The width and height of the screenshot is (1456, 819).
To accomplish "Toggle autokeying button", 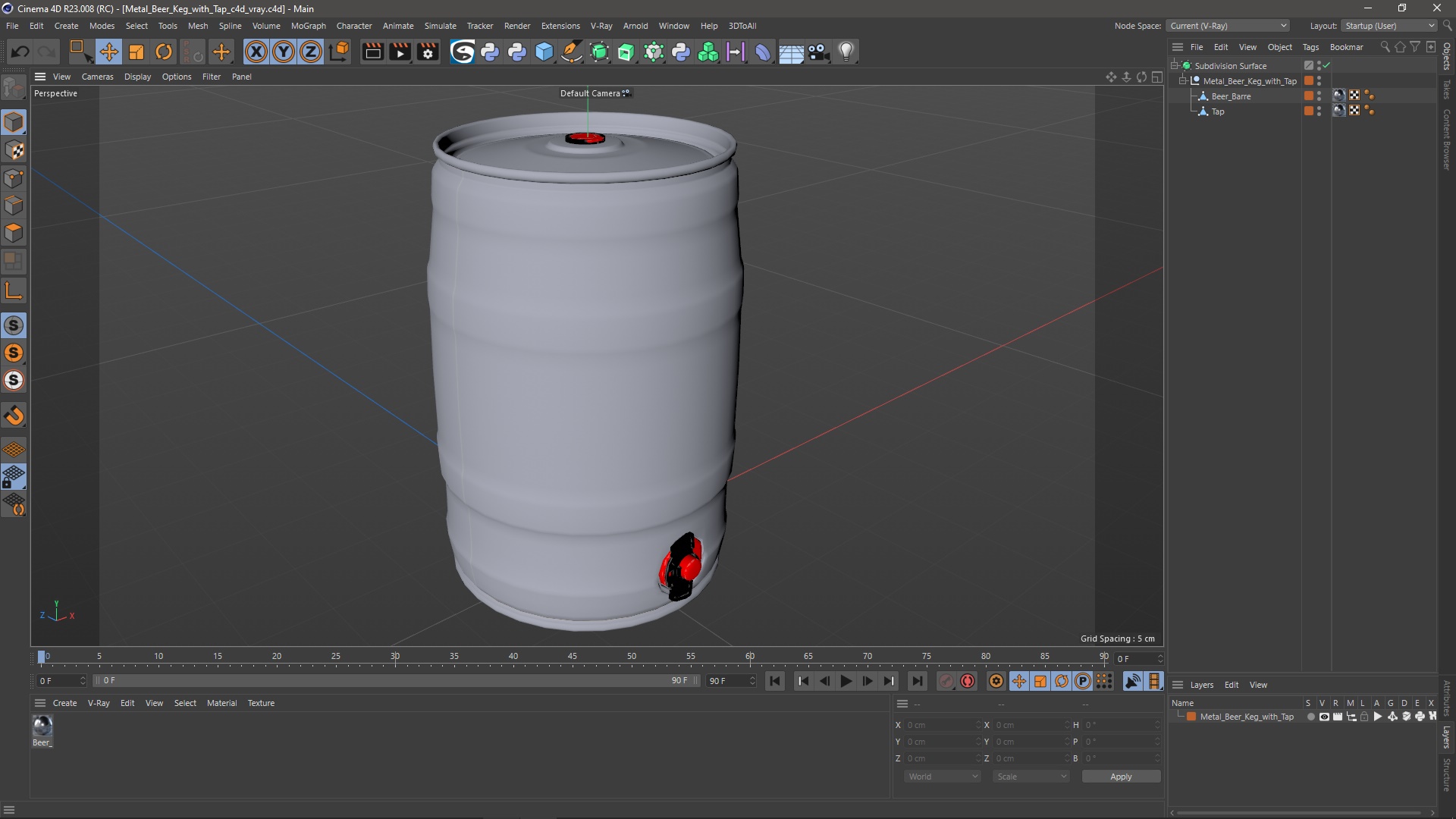I will point(967,681).
